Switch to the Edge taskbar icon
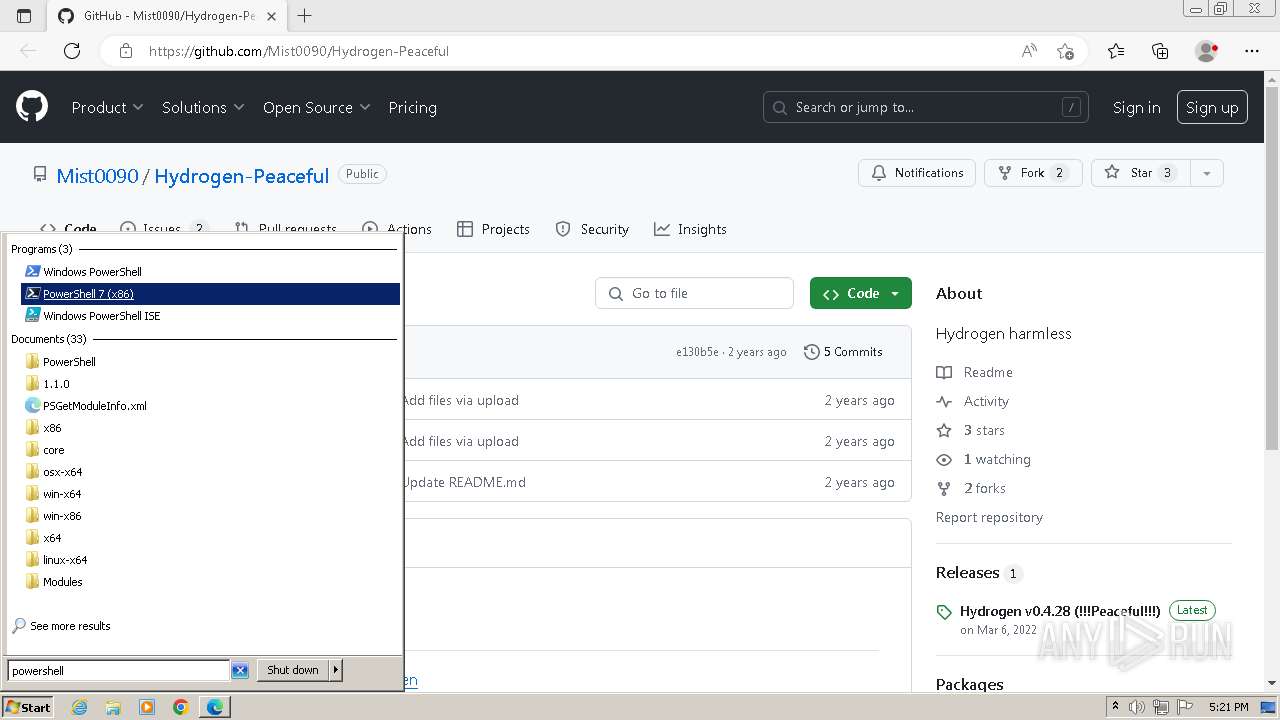This screenshot has width=1280, height=720. tap(215, 707)
